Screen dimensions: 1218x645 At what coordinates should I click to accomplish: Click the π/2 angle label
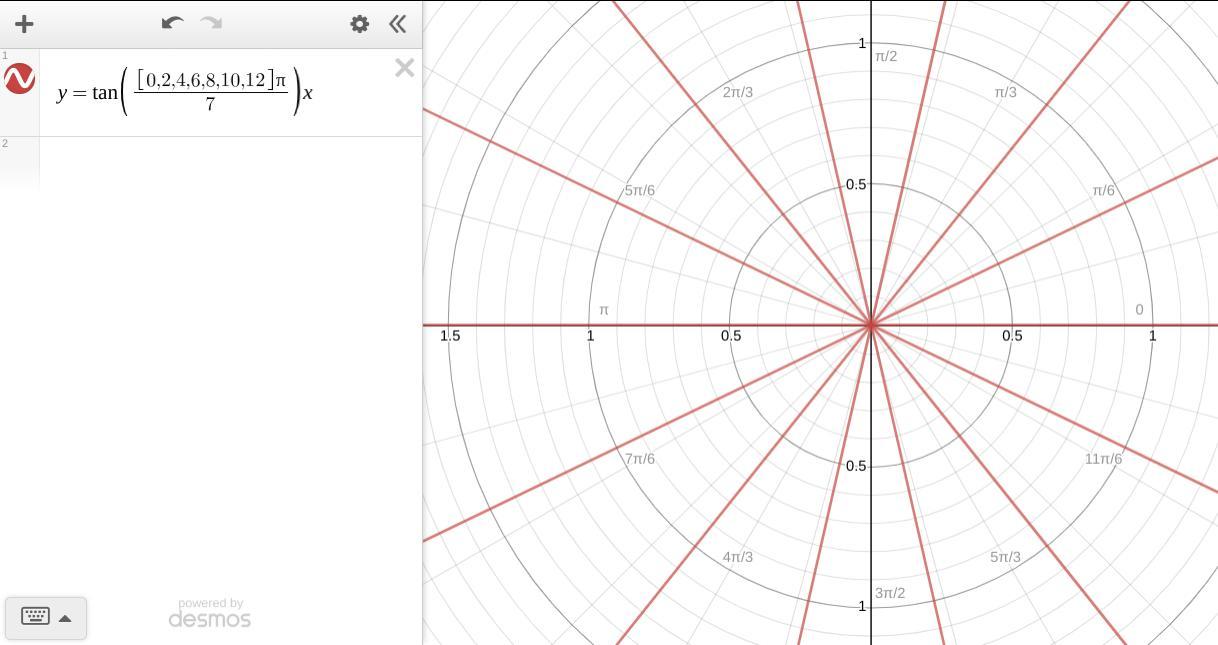coord(886,56)
